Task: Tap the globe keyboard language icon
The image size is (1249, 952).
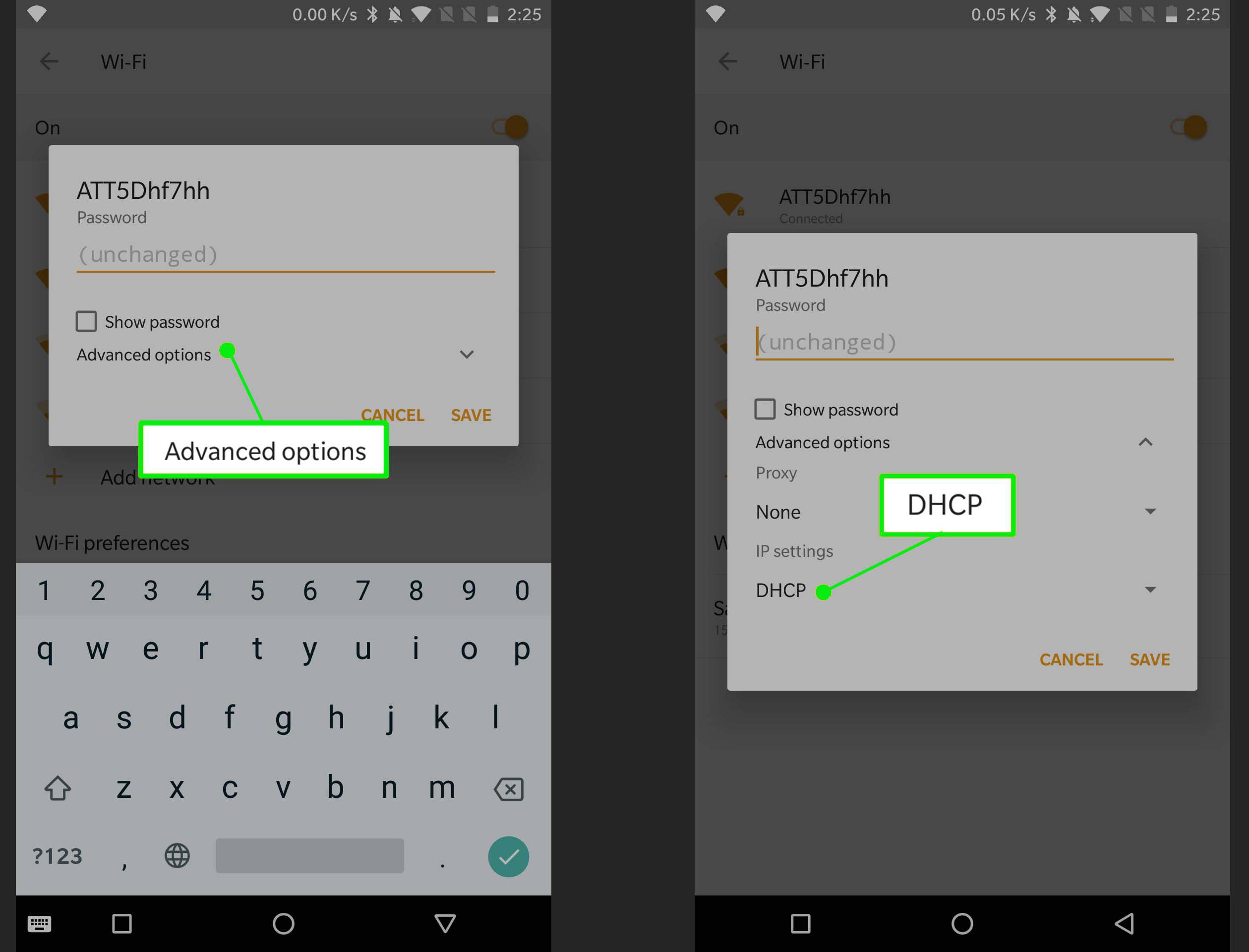Action: [x=177, y=854]
